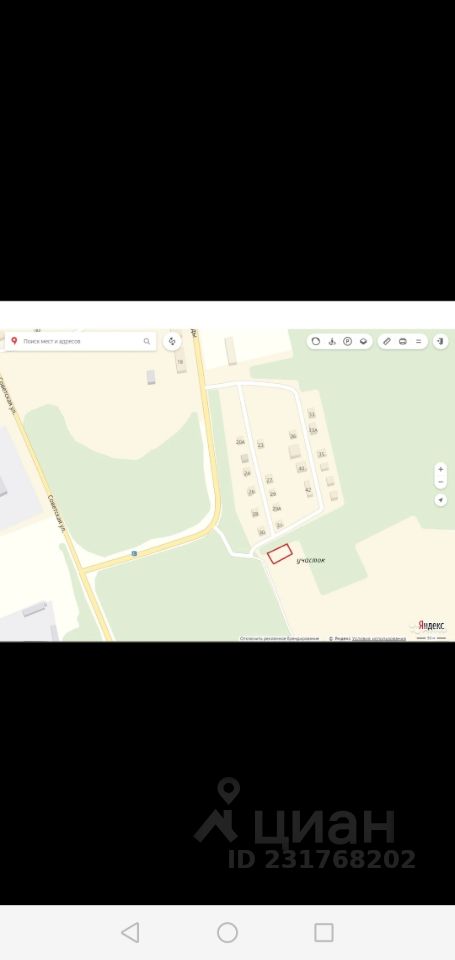The width and height of the screenshot is (455, 960).
Task: Tap Android back navigation button
Action: coord(130,932)
